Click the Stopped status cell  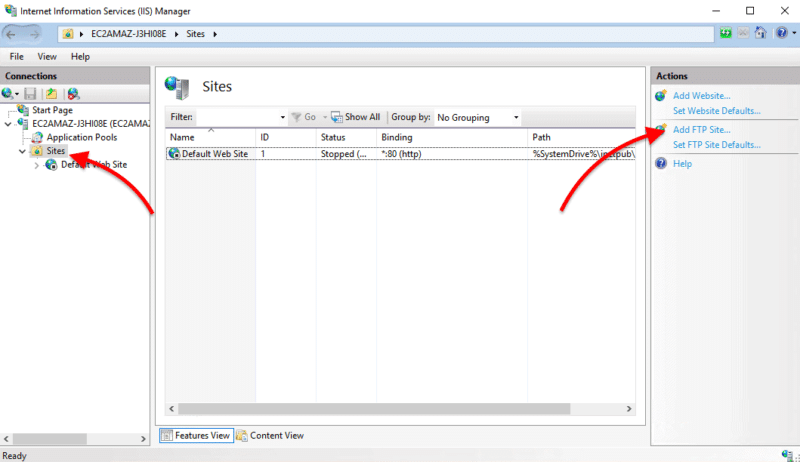[343, 154]
